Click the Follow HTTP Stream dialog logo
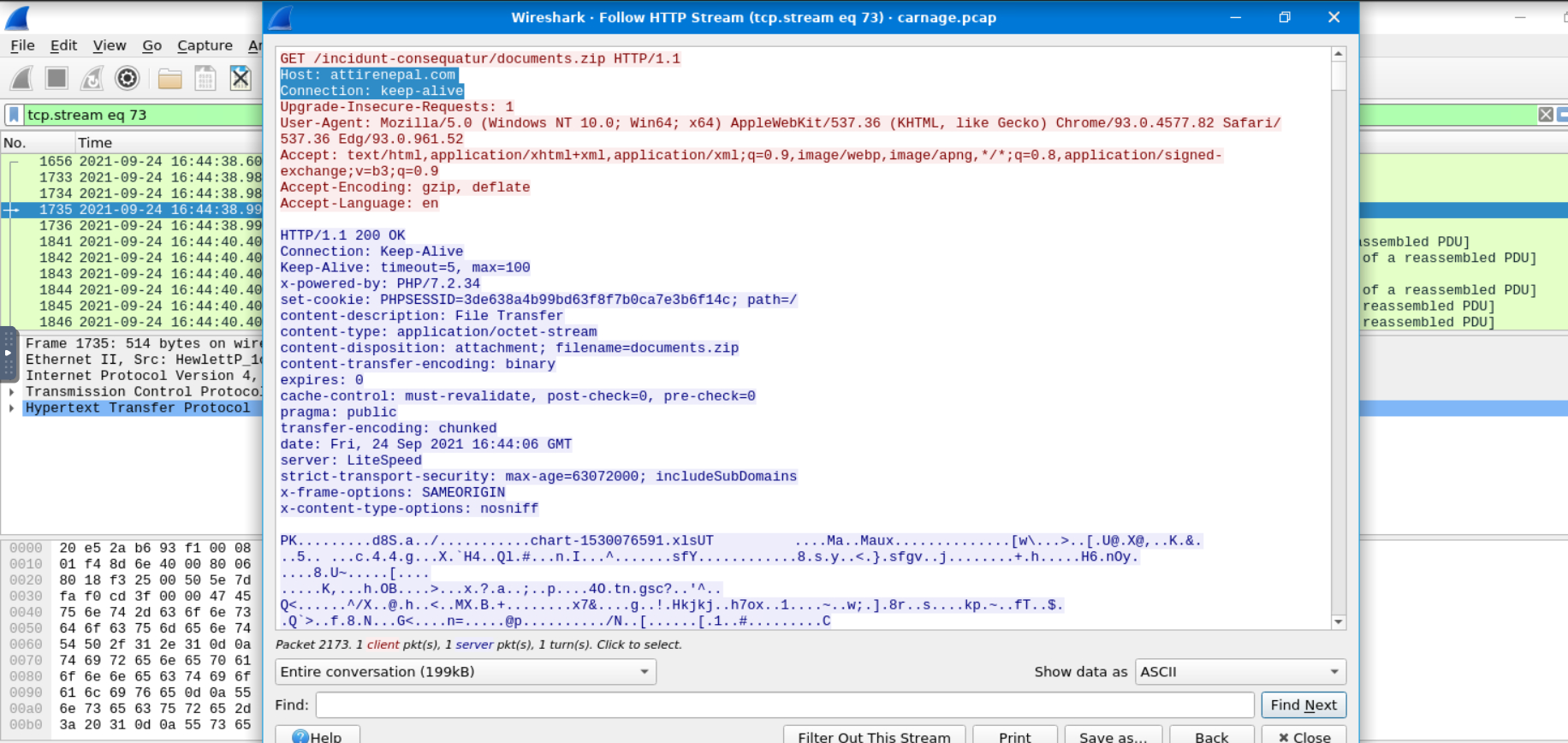This screenshot has height=743, width=1568. point(280,17)
